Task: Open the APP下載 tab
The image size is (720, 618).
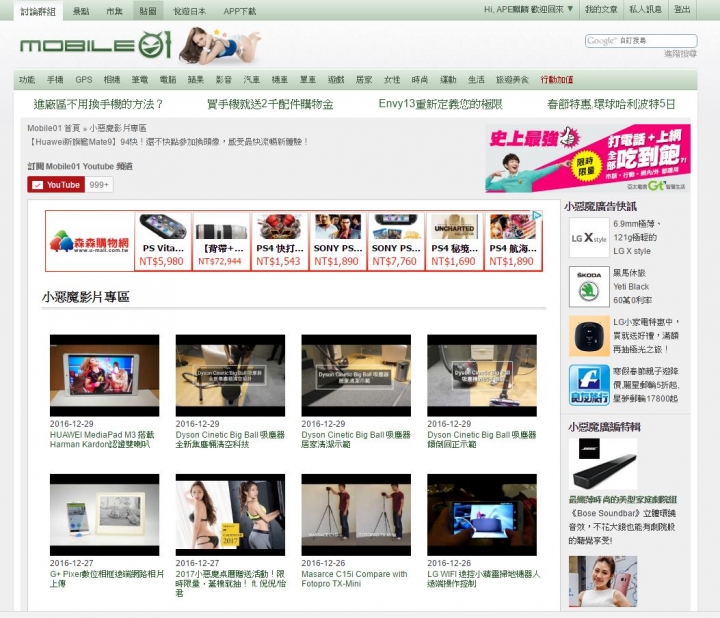Action: [240, 11]
